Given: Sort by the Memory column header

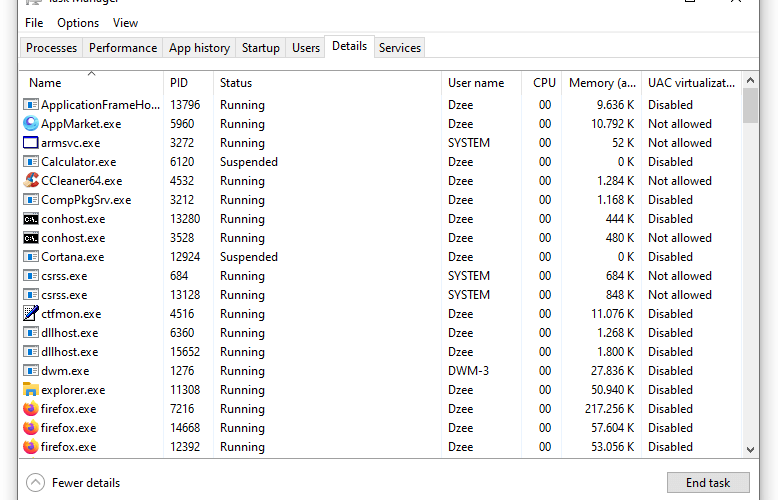Looking at the screenshot, I should click(602, 83).
